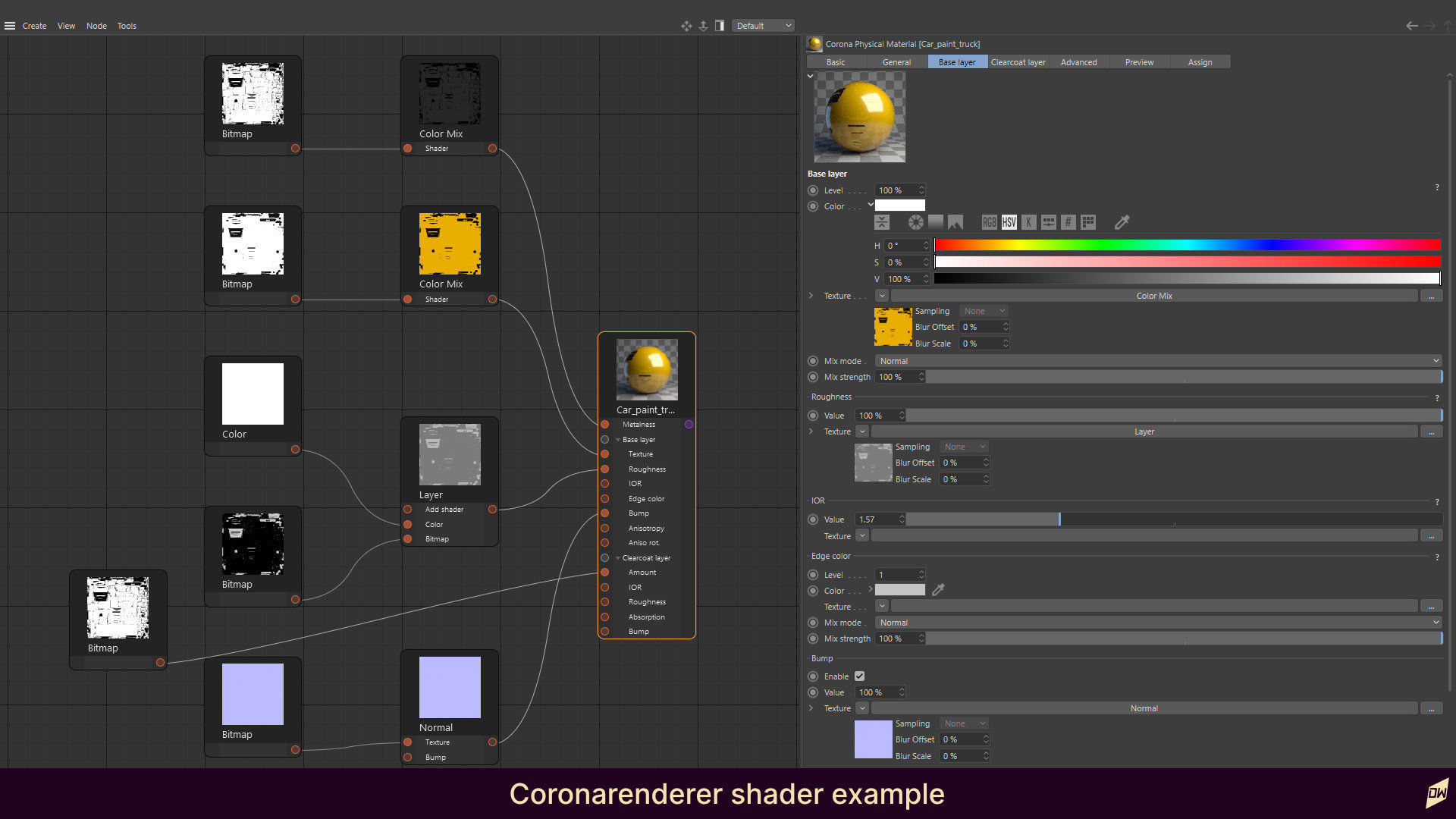The image size is (1456, 819).
Task: Open the Default layout dropdown
Action: [763, 26]
